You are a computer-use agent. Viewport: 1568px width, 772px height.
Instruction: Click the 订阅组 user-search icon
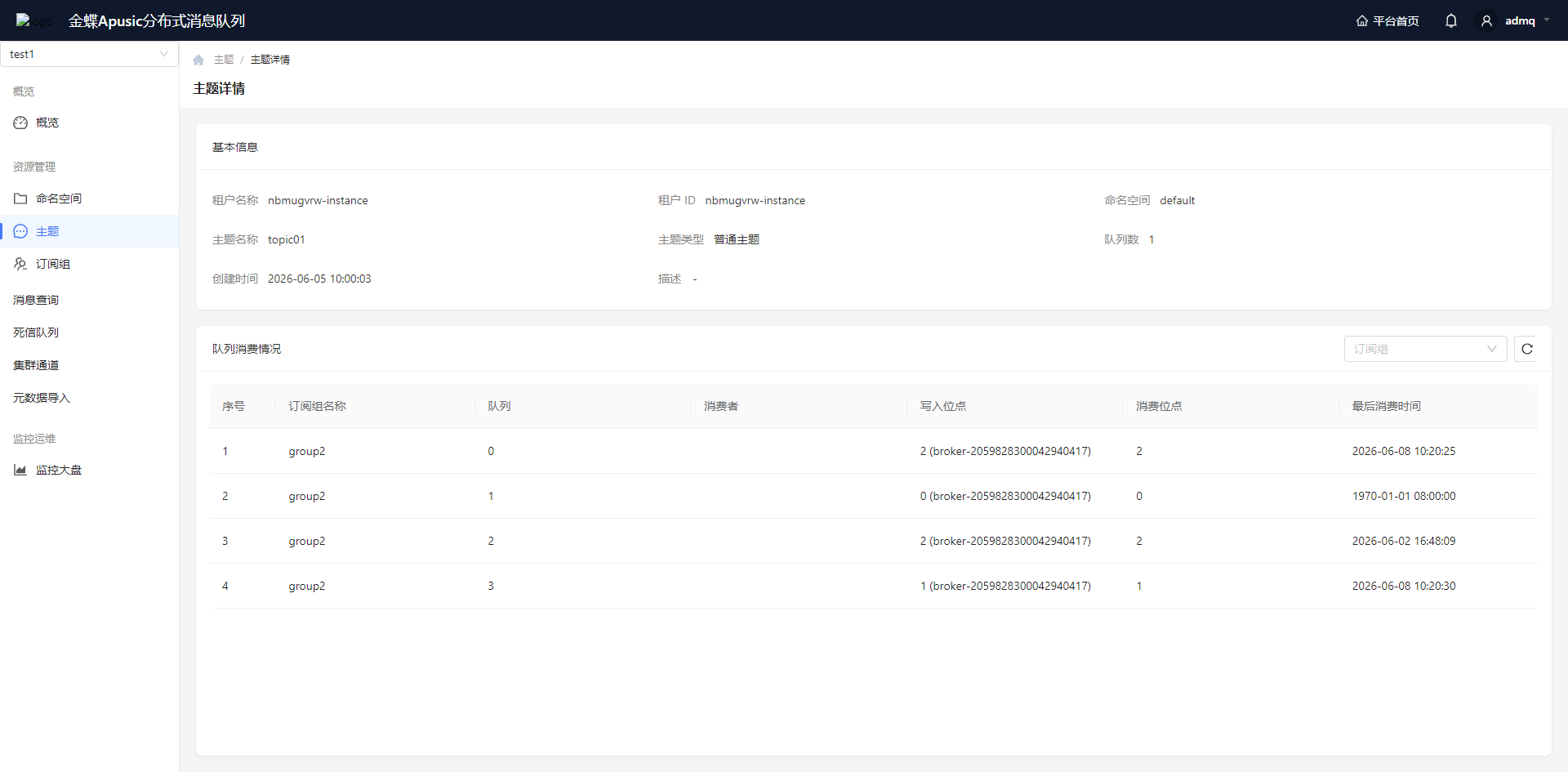tap(20, 264)
